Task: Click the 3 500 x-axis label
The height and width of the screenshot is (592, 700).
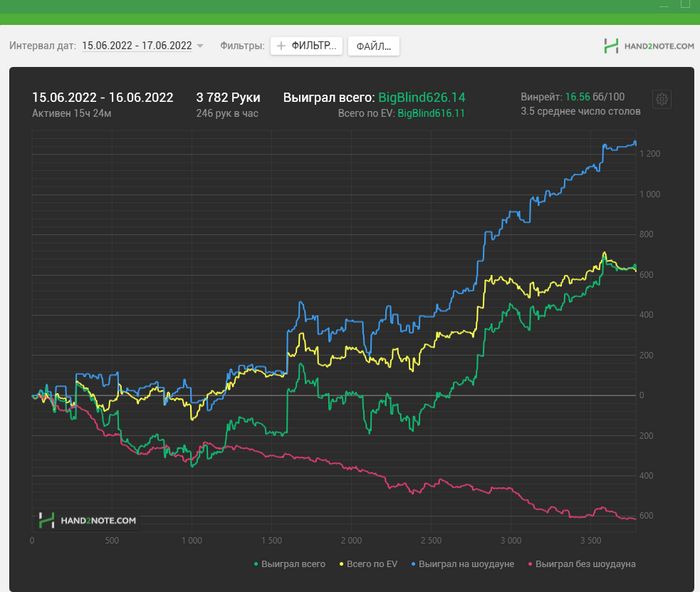Action: click(x=591, y=541)
